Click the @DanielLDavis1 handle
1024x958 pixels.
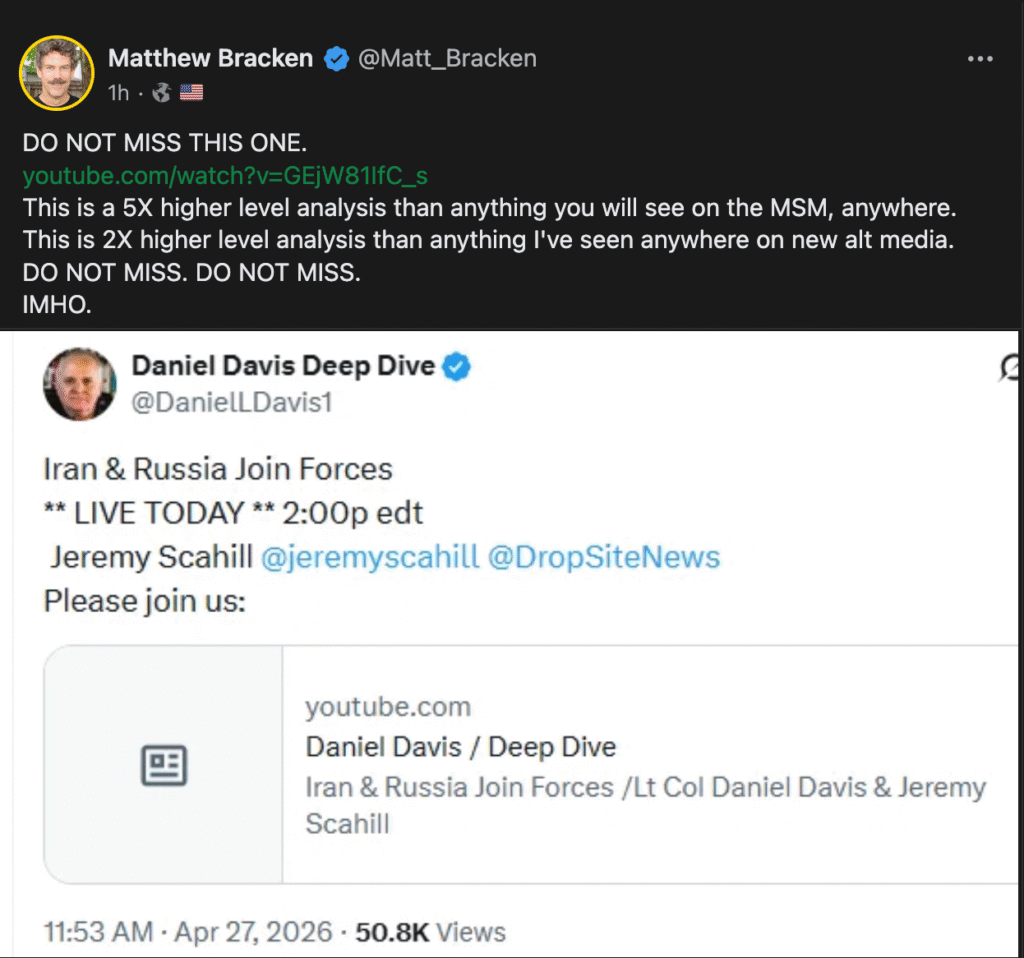[x=231, y=402]
